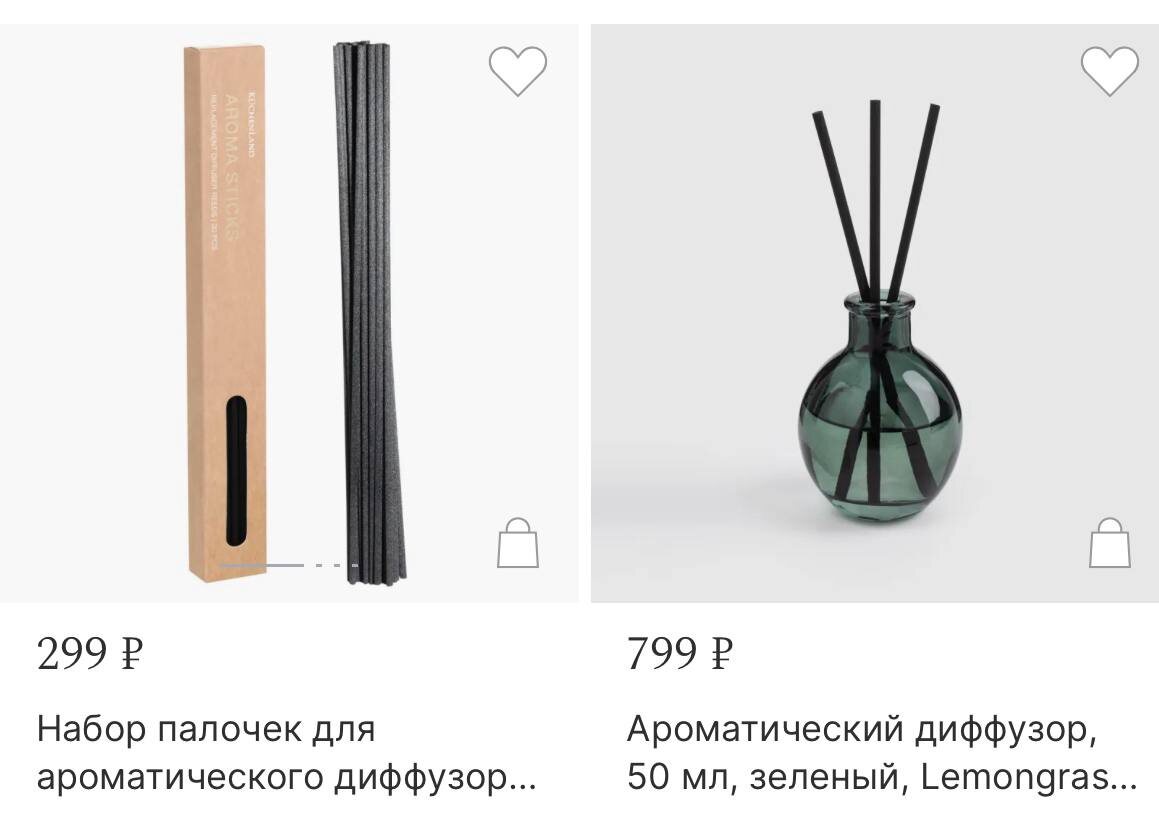Click the last dash of carousel indicator

[355, 565]
